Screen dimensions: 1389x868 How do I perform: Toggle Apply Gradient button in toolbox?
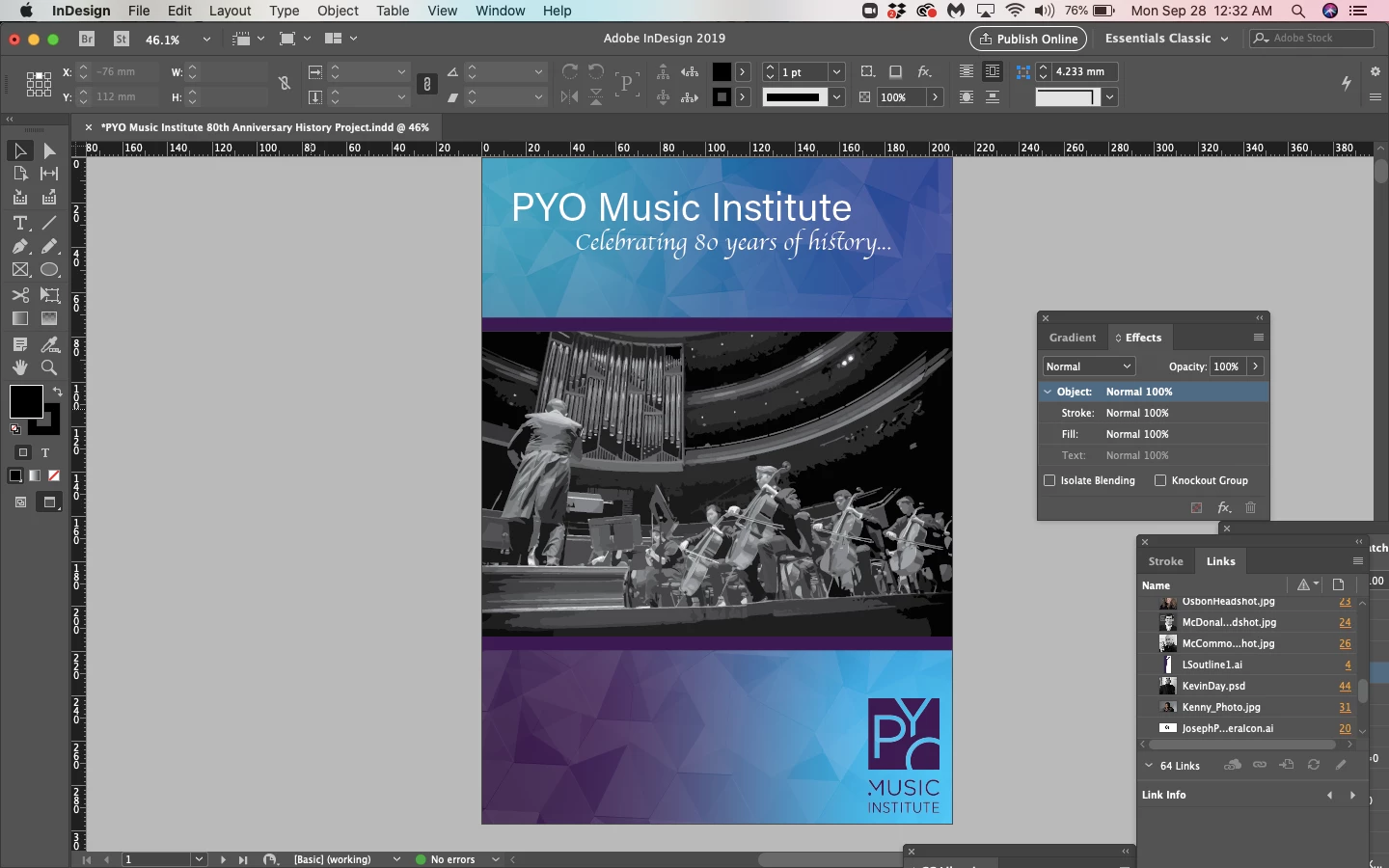[35, 475]
